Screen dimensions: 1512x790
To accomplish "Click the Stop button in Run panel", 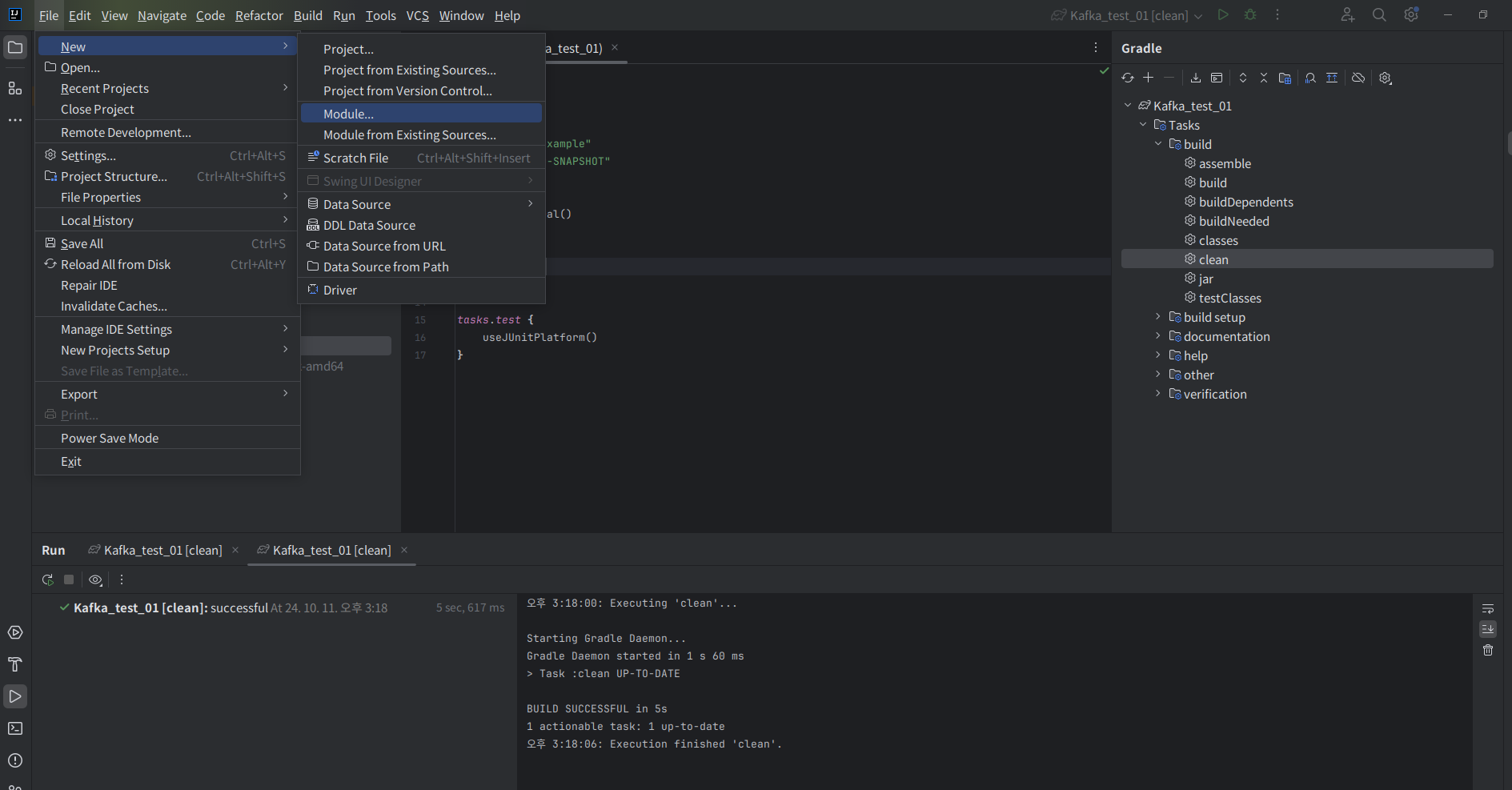I will point(69,579).
